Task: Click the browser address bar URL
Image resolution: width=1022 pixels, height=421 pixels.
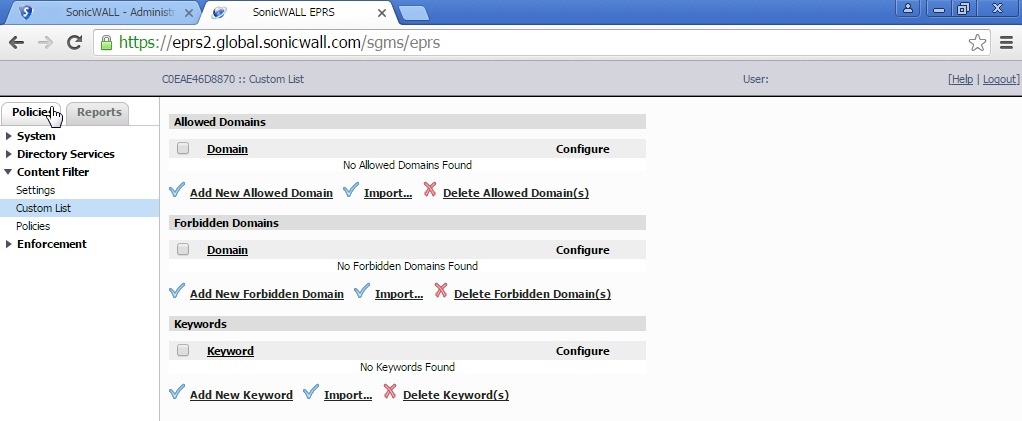Action: coord(280,42)
